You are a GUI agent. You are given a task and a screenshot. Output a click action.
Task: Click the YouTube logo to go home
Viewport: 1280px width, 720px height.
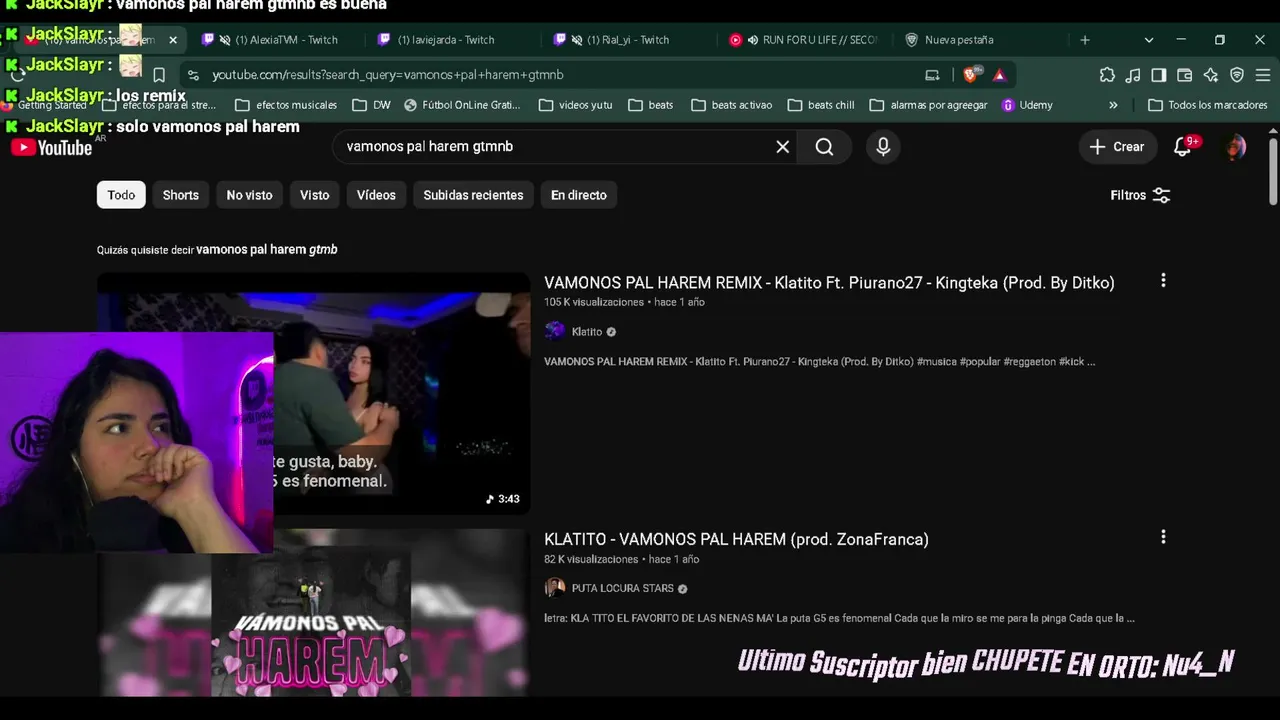pyautogui.click(x=51, y=148)
